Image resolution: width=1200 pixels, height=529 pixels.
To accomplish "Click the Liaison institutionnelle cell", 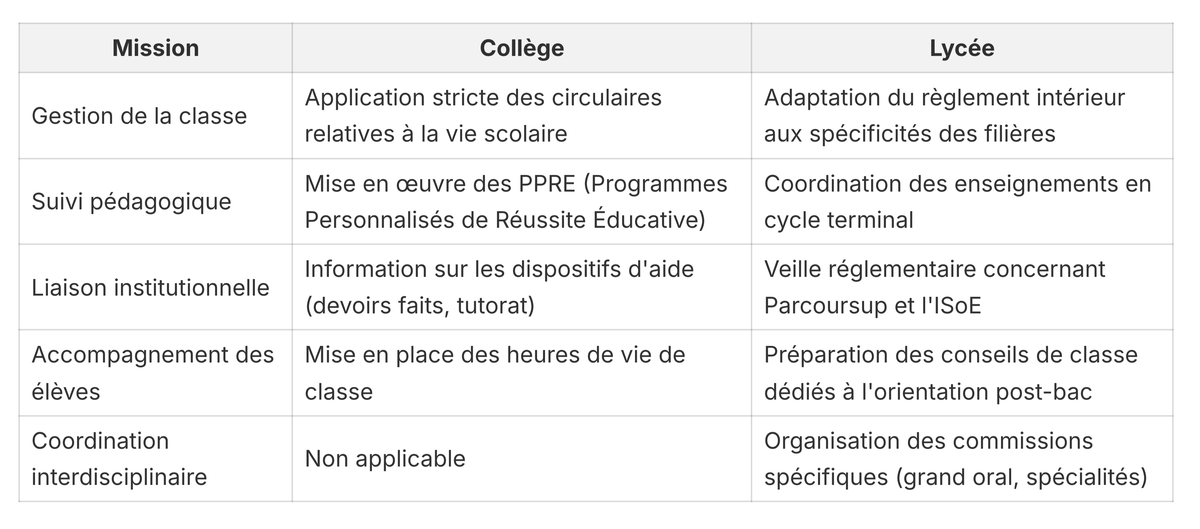I will click(x=150, y=288).
